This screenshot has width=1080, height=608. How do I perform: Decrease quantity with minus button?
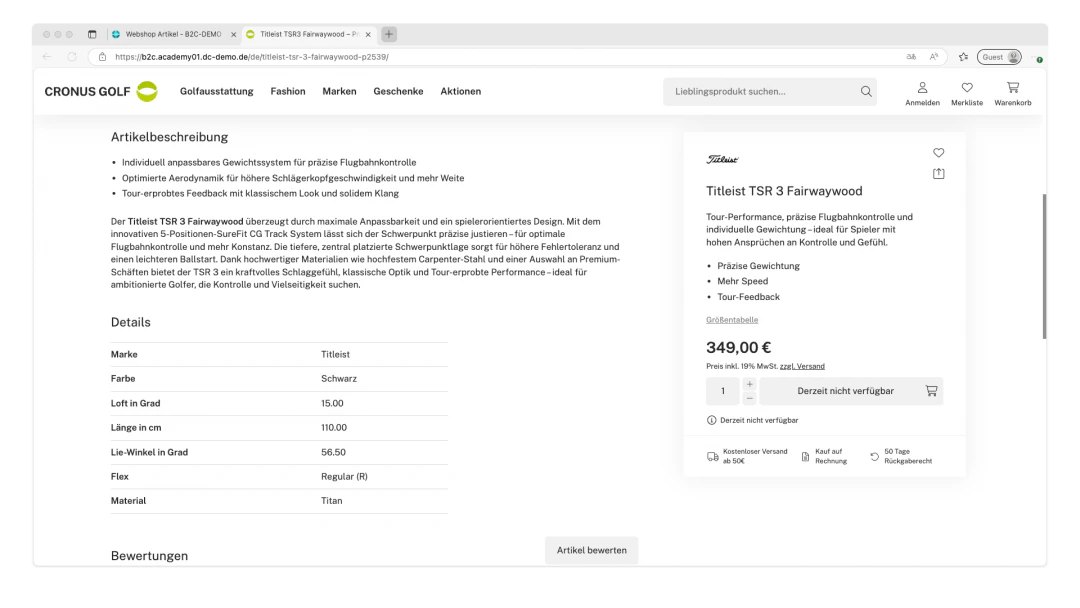pyautogui.click(x=749, y=398)
